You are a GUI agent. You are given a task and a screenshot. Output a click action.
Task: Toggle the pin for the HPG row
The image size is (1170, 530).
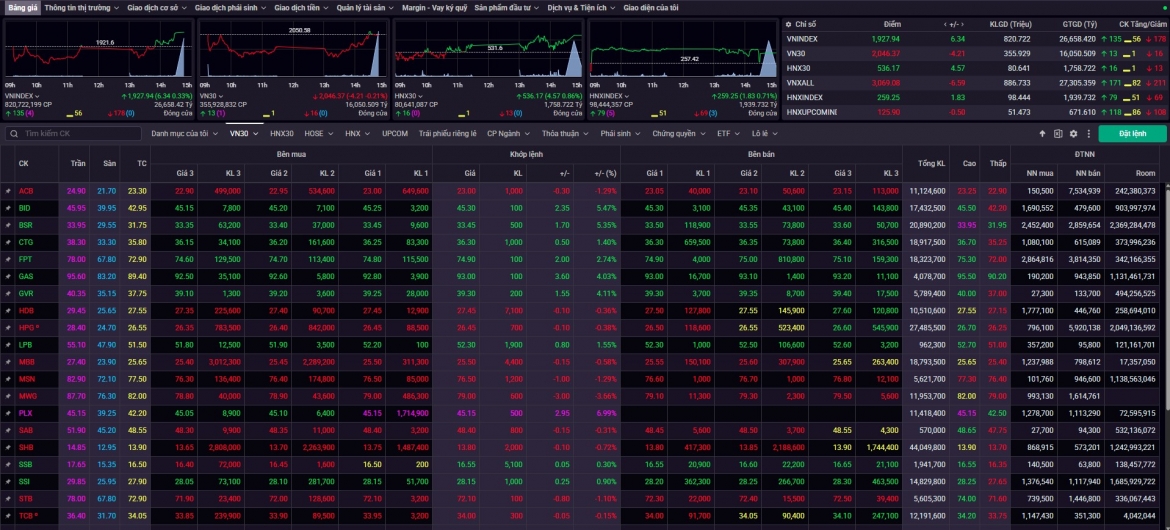coord(8,328)
